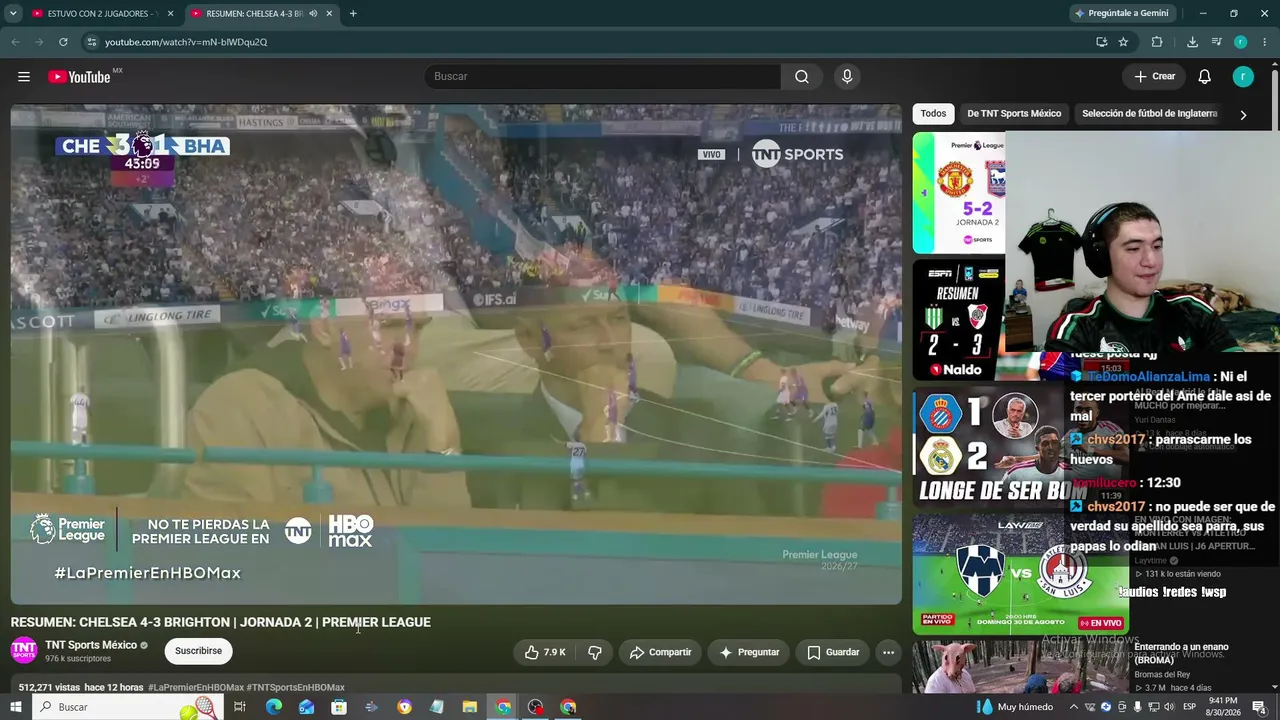Open Task View on the taskbar
Screen dimensions: 1280x720
point(240,707)
